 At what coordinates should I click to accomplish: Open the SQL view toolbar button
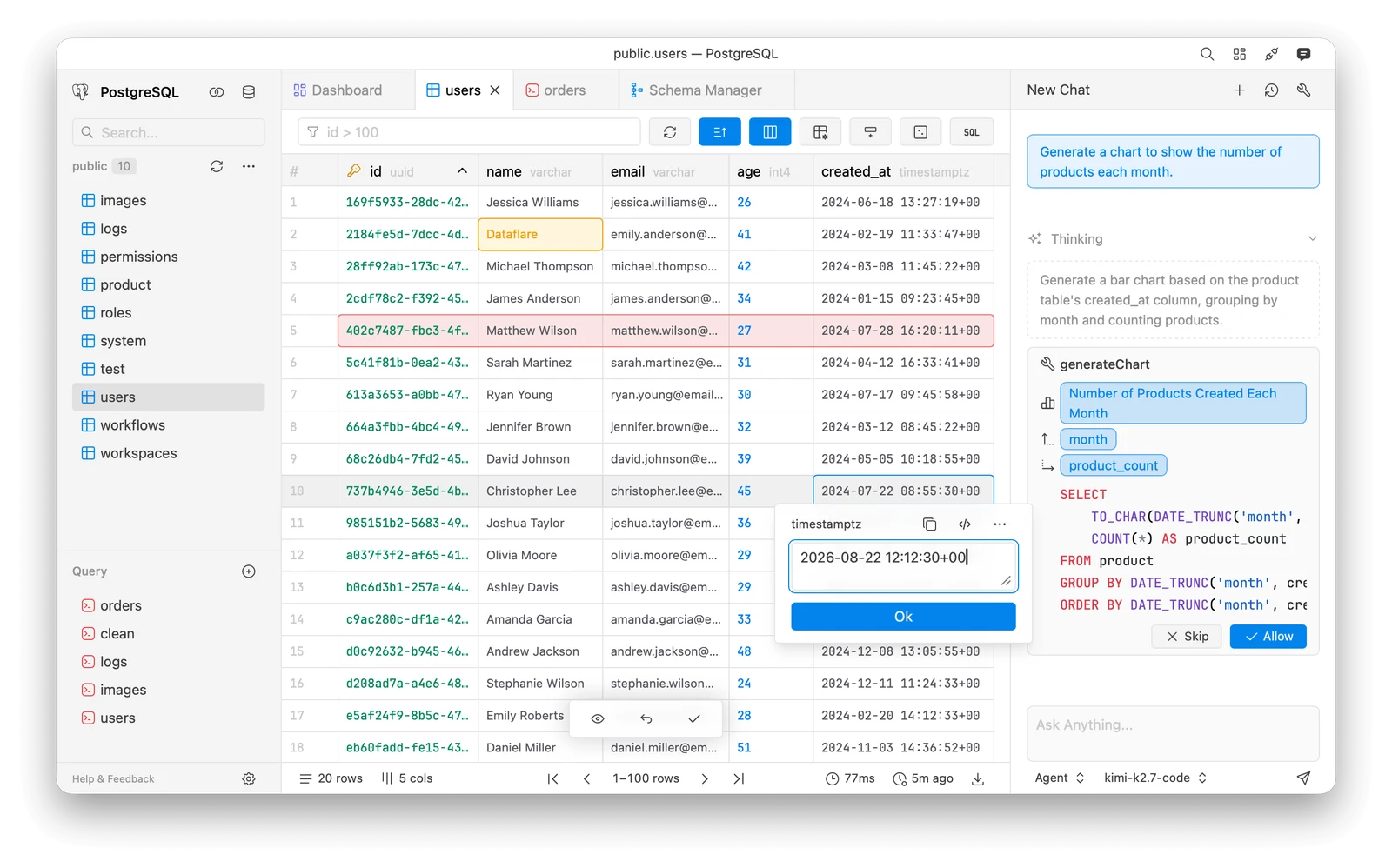971,132
